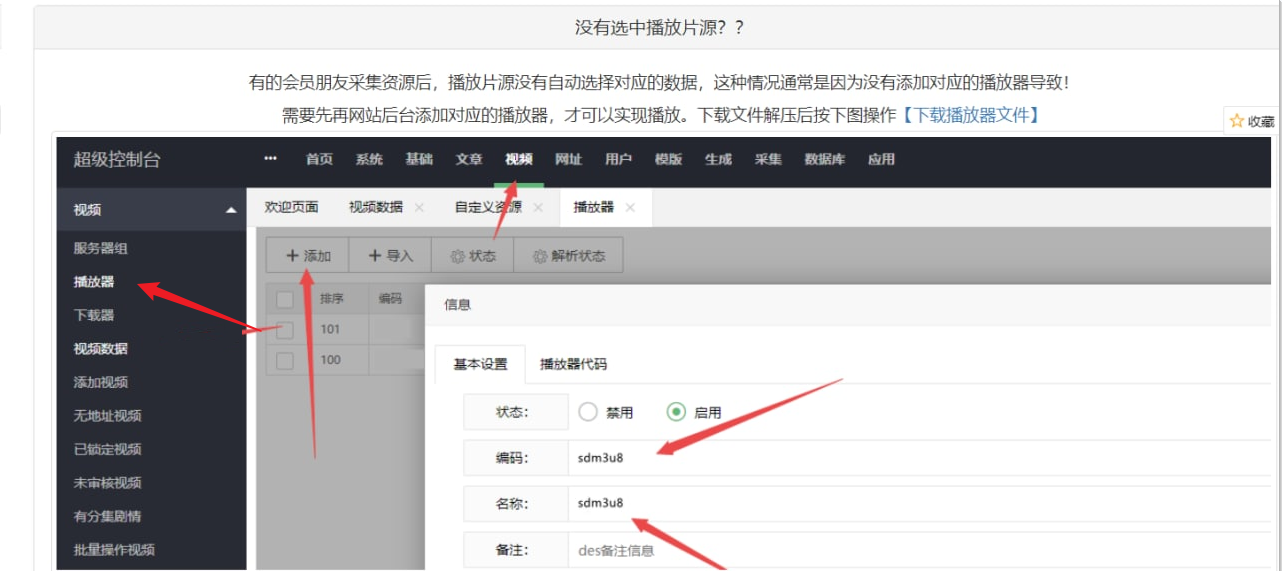Tick the checkbox for row 101
Image resolution: width=1282 pixels, height=571 pixels.
point(285,329)
